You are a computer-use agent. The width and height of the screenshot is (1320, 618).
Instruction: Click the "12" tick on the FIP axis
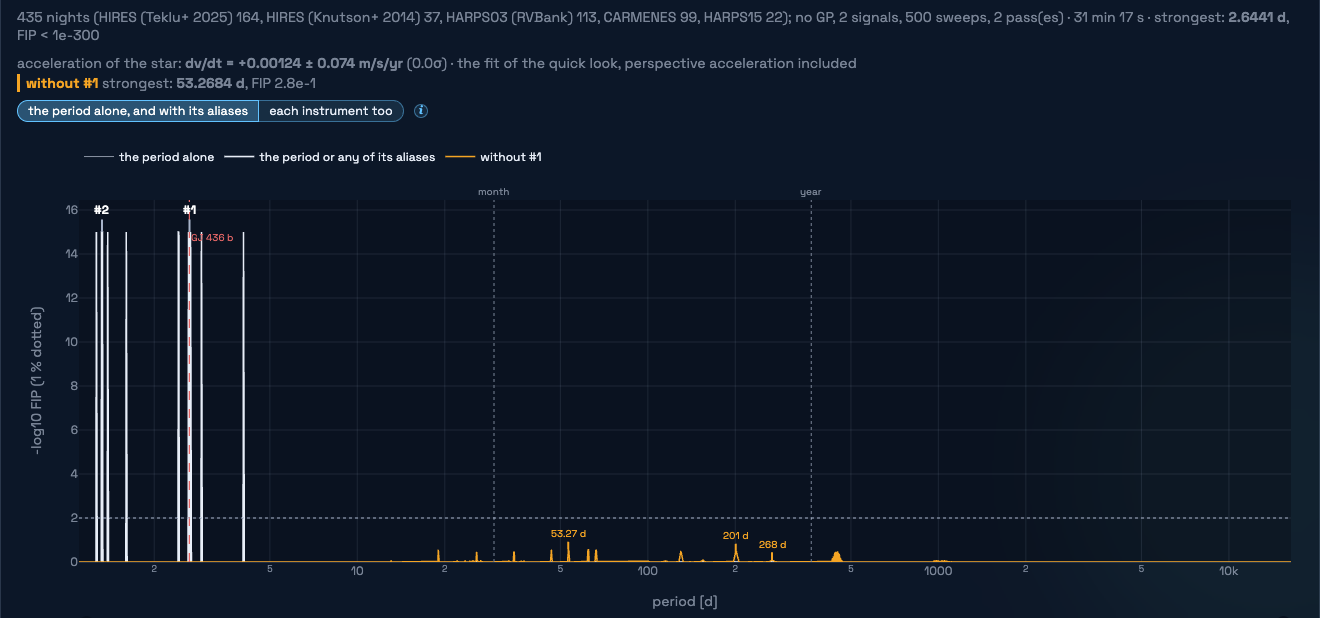[x=71, y=298]
